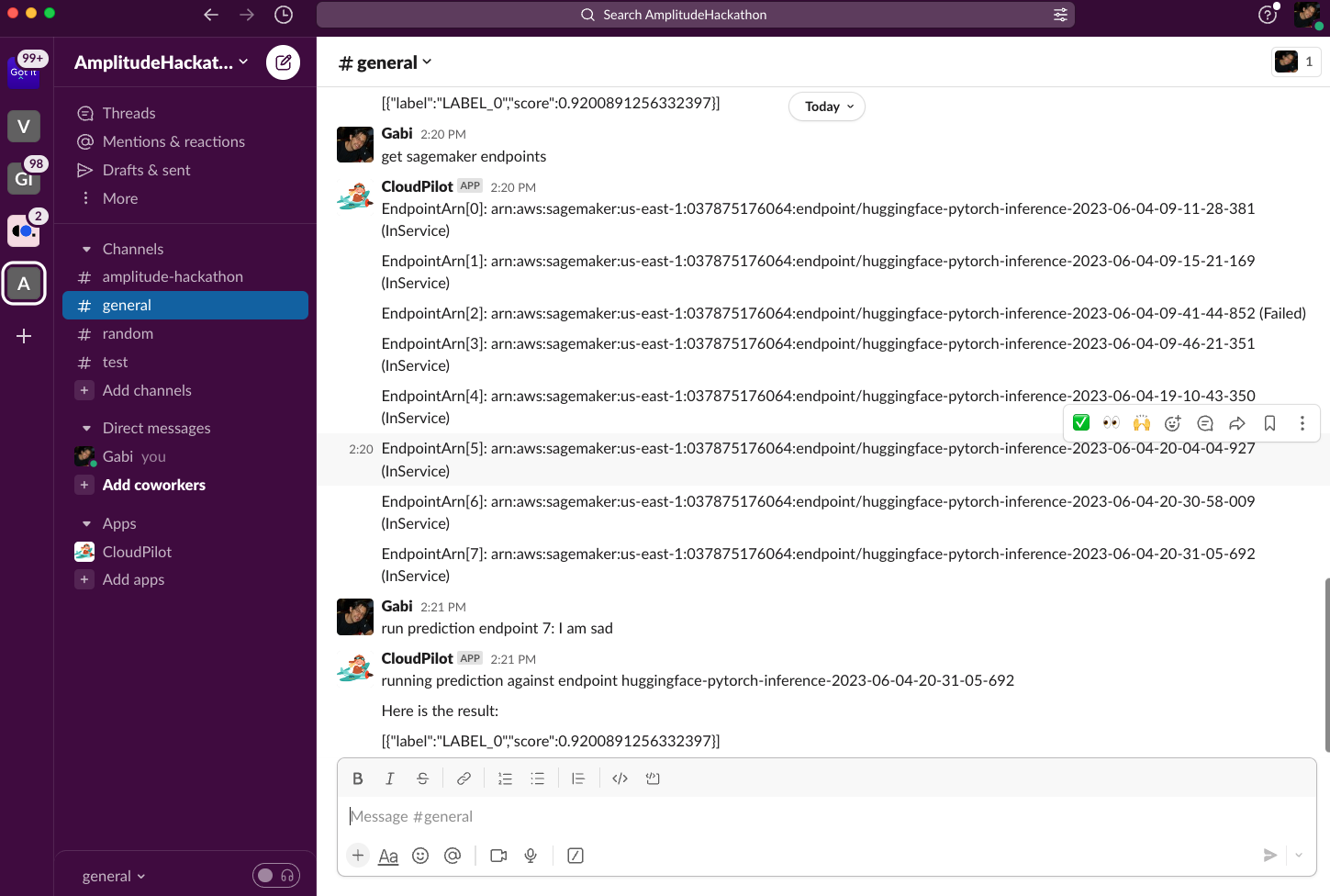The image size is (1330, 896).
Task: Open search filter options icon
Action: (x=1060, y=15)
